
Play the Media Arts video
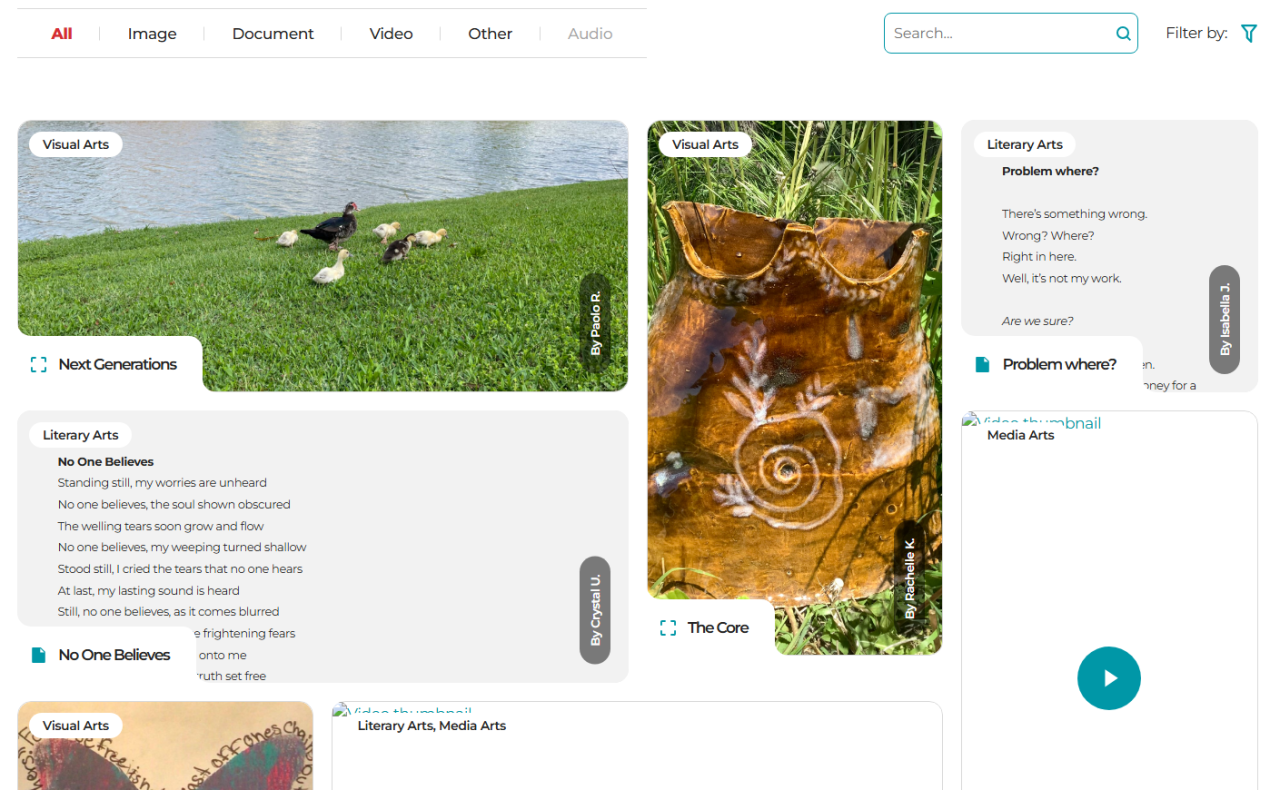pos(1108,678)
